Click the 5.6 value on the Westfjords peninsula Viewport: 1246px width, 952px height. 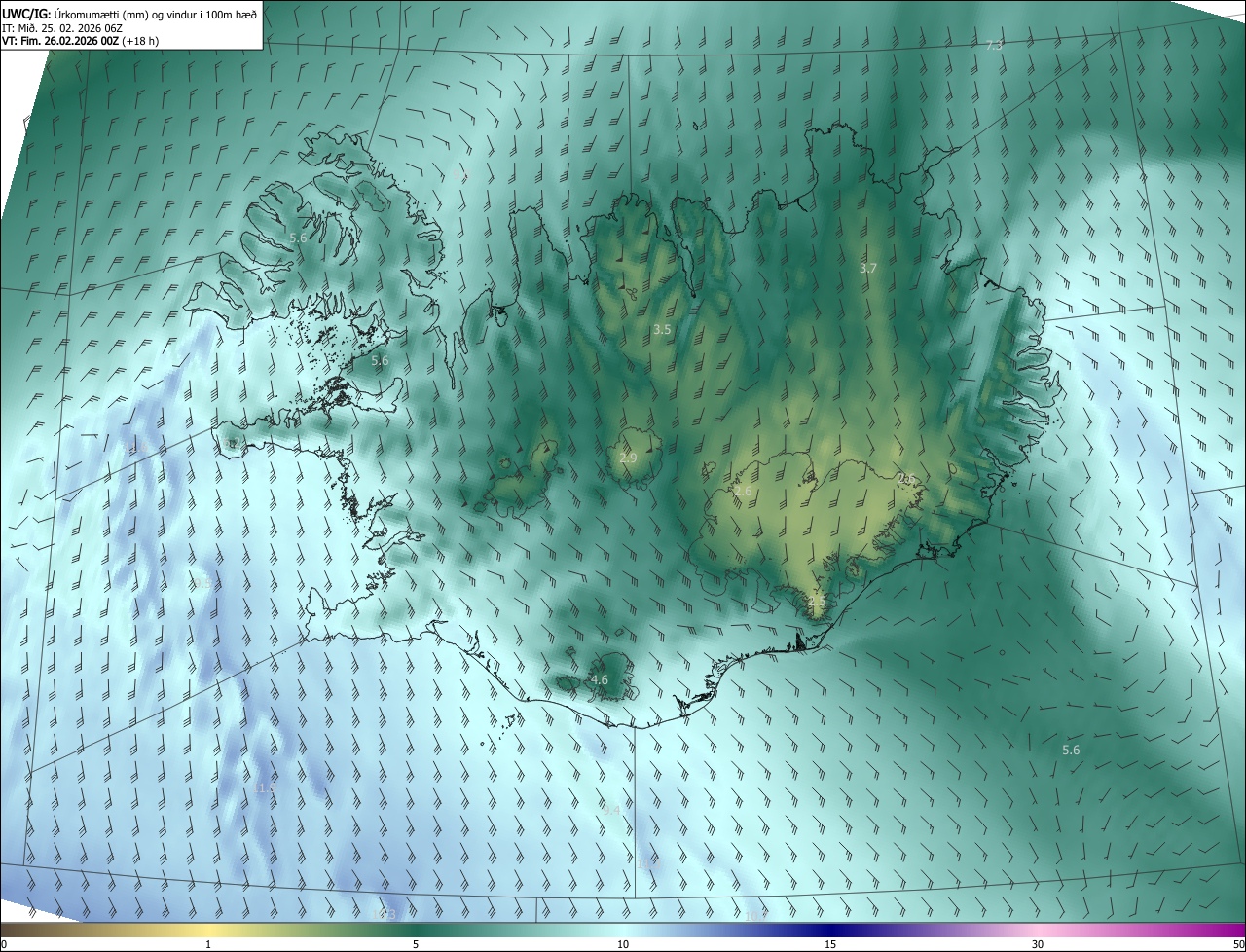click(x=298, y=238)
